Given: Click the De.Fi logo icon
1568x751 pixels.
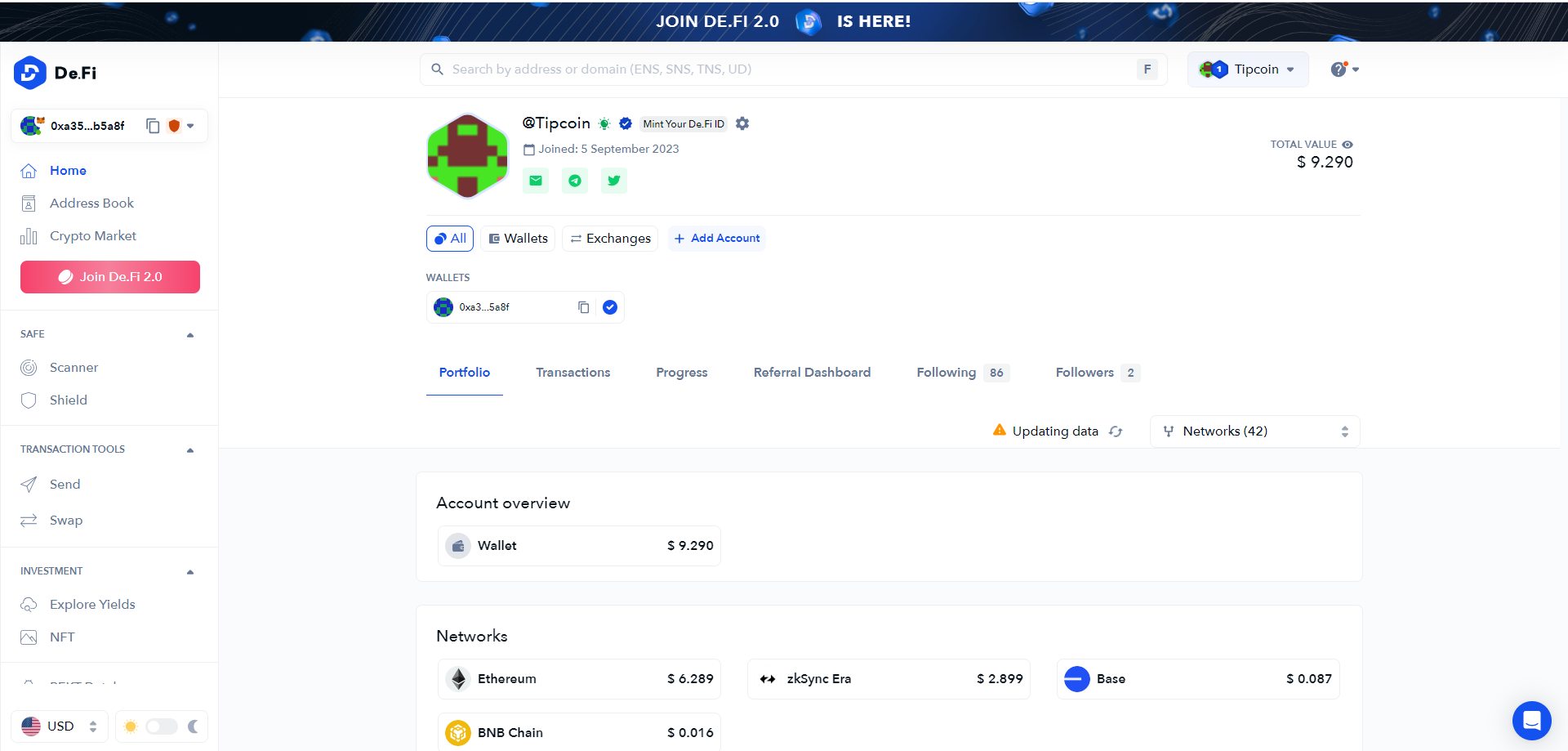Looking at the screenshot, I should click(30, 73).
